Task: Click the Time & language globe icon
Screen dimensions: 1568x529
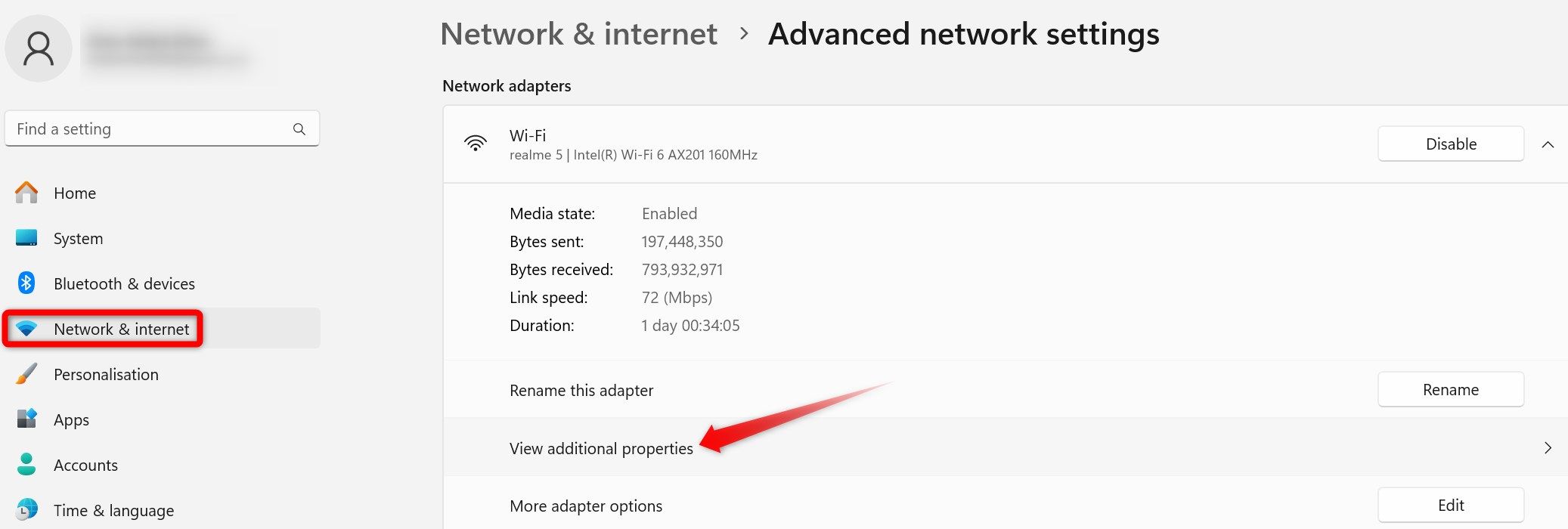Action: 26,510
